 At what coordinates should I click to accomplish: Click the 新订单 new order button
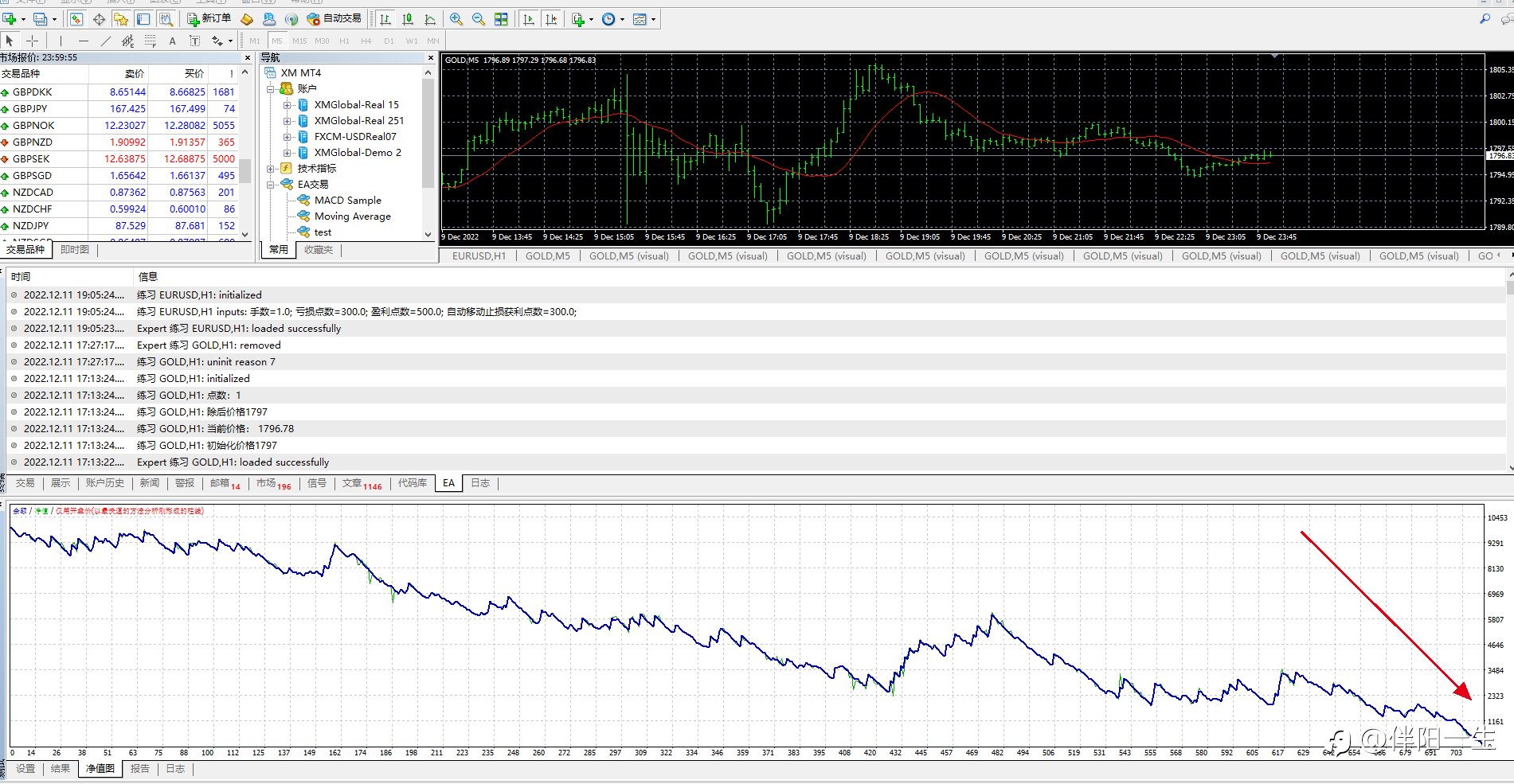(209, 18)
